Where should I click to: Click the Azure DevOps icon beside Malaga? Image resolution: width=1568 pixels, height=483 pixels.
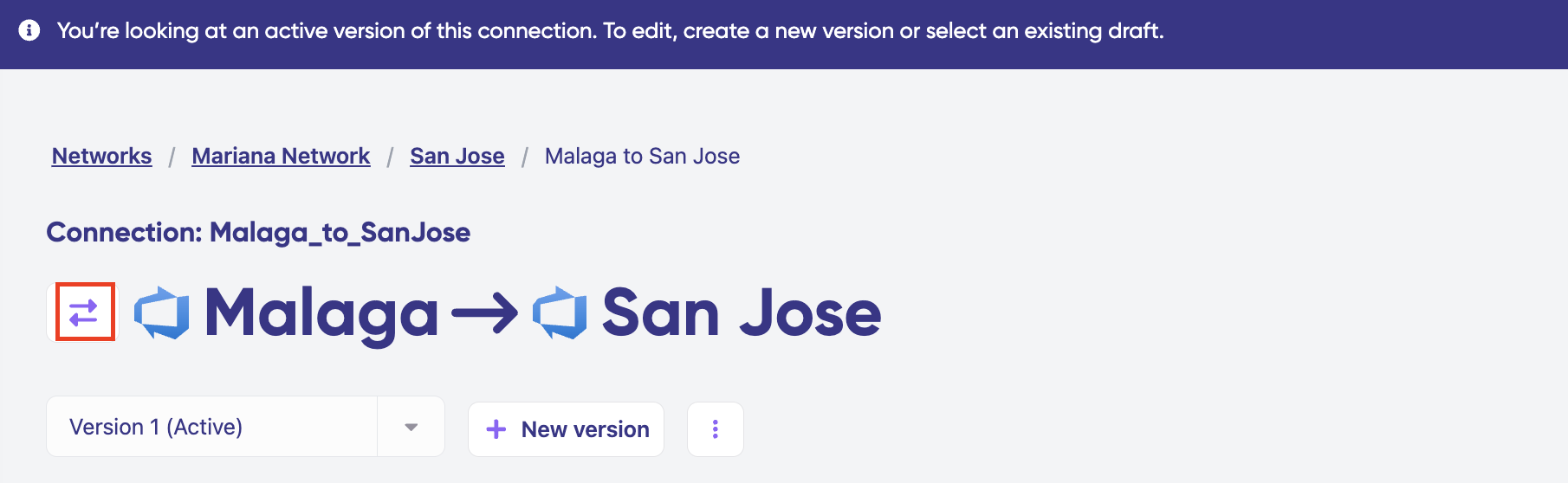pos(162,312)
